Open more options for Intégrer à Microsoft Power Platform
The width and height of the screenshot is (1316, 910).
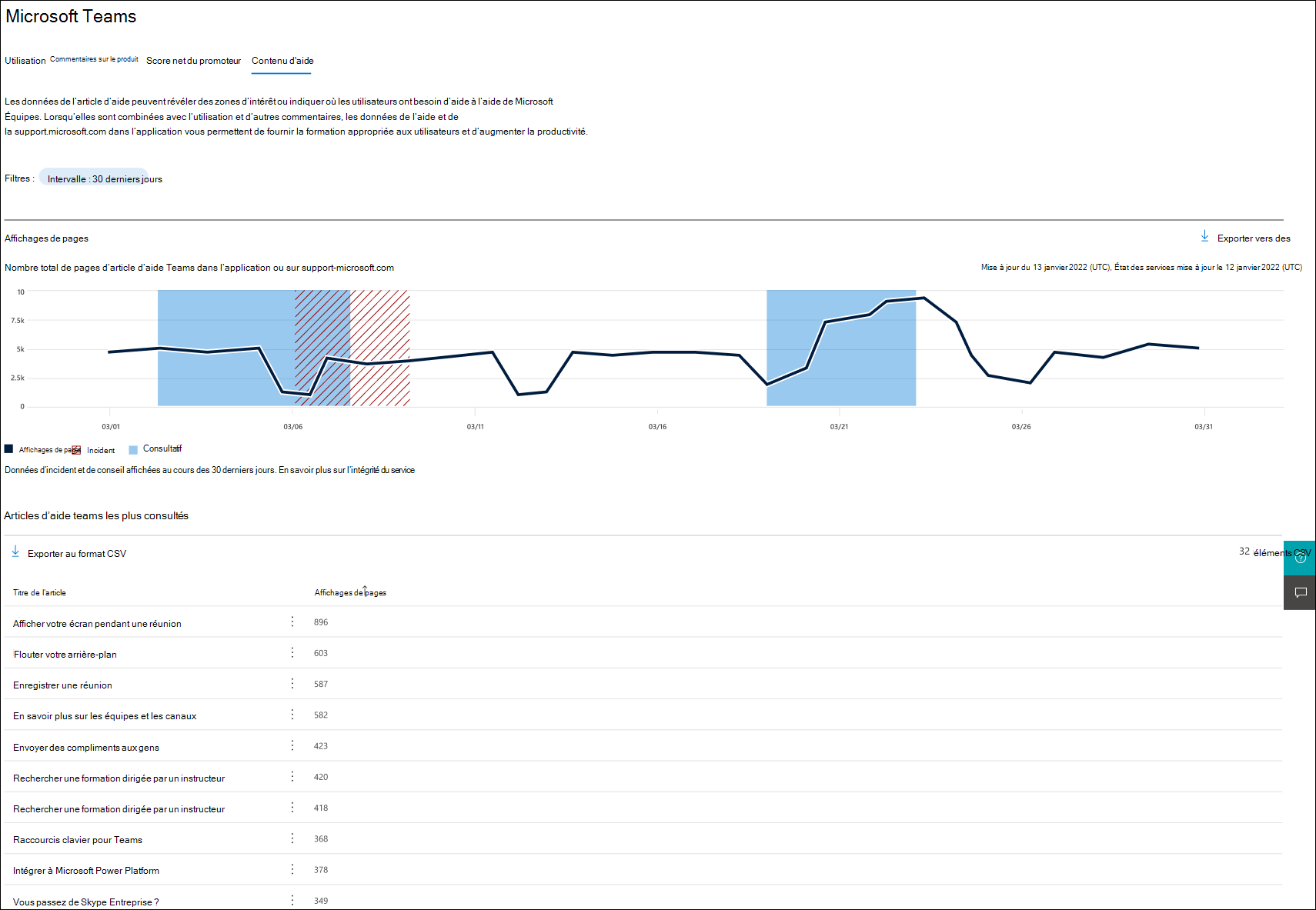(x=292, y=869)
